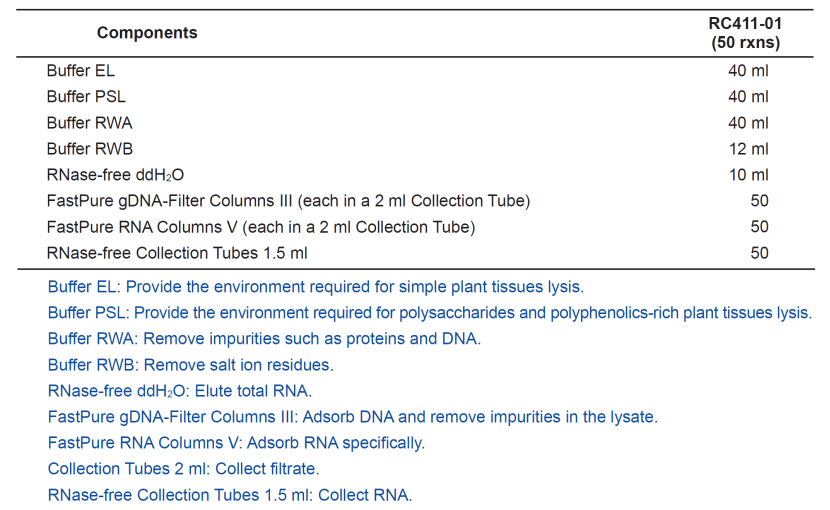This screenshot has width=830, height=510.
Task: Click Buffer RWB salt ion residues text
Action: click(x=191, y=365)
